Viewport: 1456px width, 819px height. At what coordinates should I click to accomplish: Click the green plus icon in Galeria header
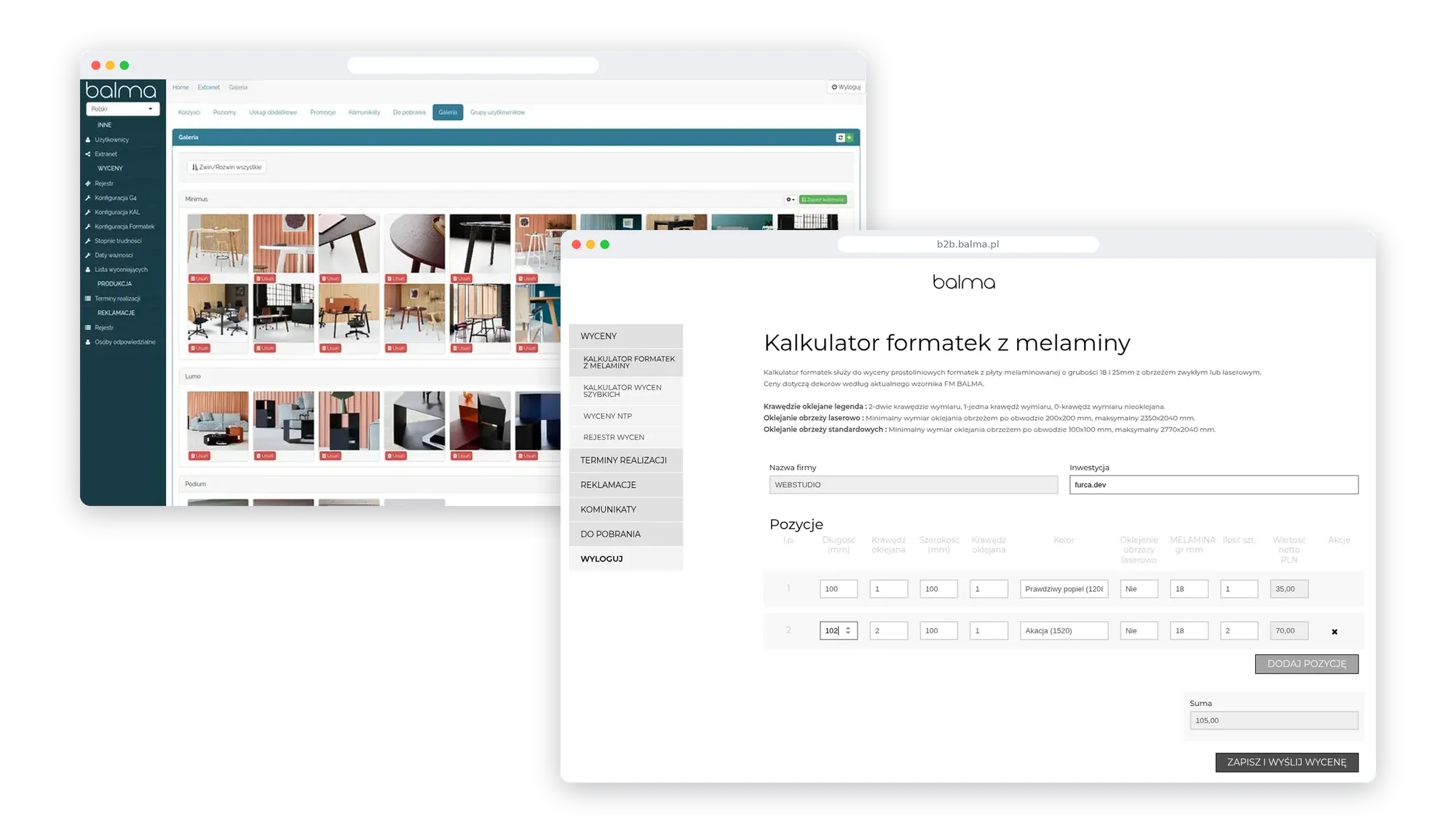coord(849,138)
